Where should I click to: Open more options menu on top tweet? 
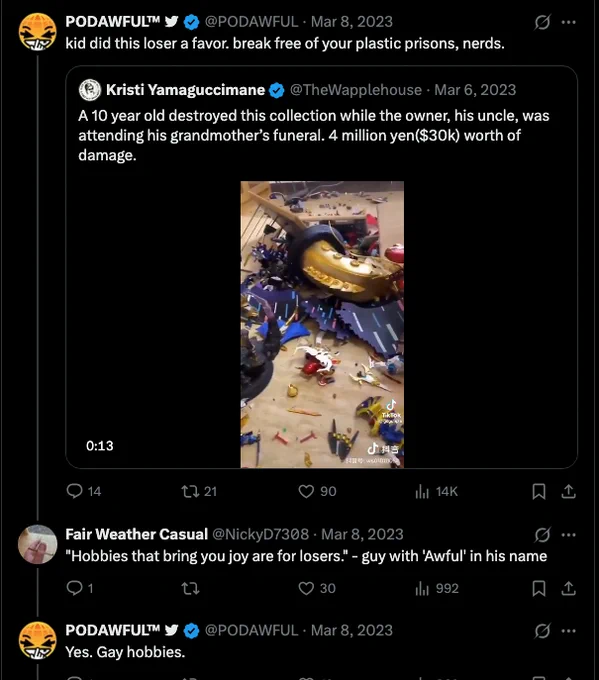pos(569,22)
